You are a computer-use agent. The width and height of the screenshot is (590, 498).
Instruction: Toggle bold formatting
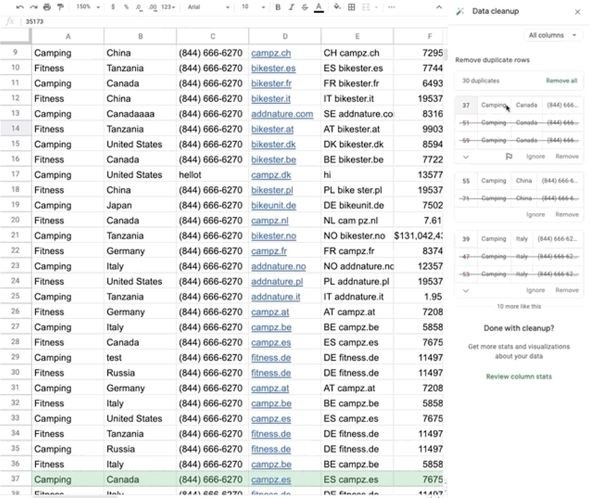tap(278, 7)
